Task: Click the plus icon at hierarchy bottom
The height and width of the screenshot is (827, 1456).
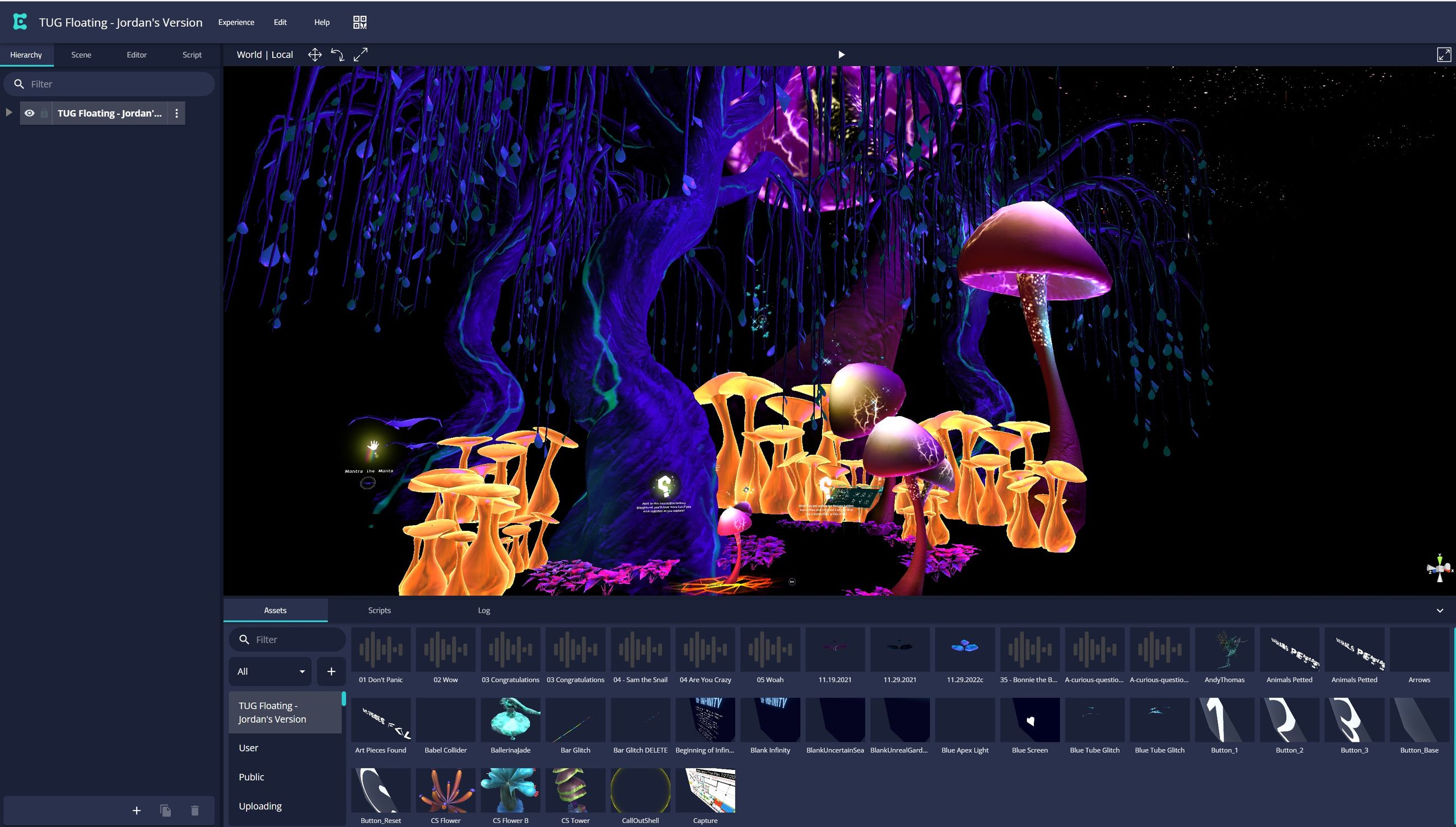Action: (x=136, y=811)
